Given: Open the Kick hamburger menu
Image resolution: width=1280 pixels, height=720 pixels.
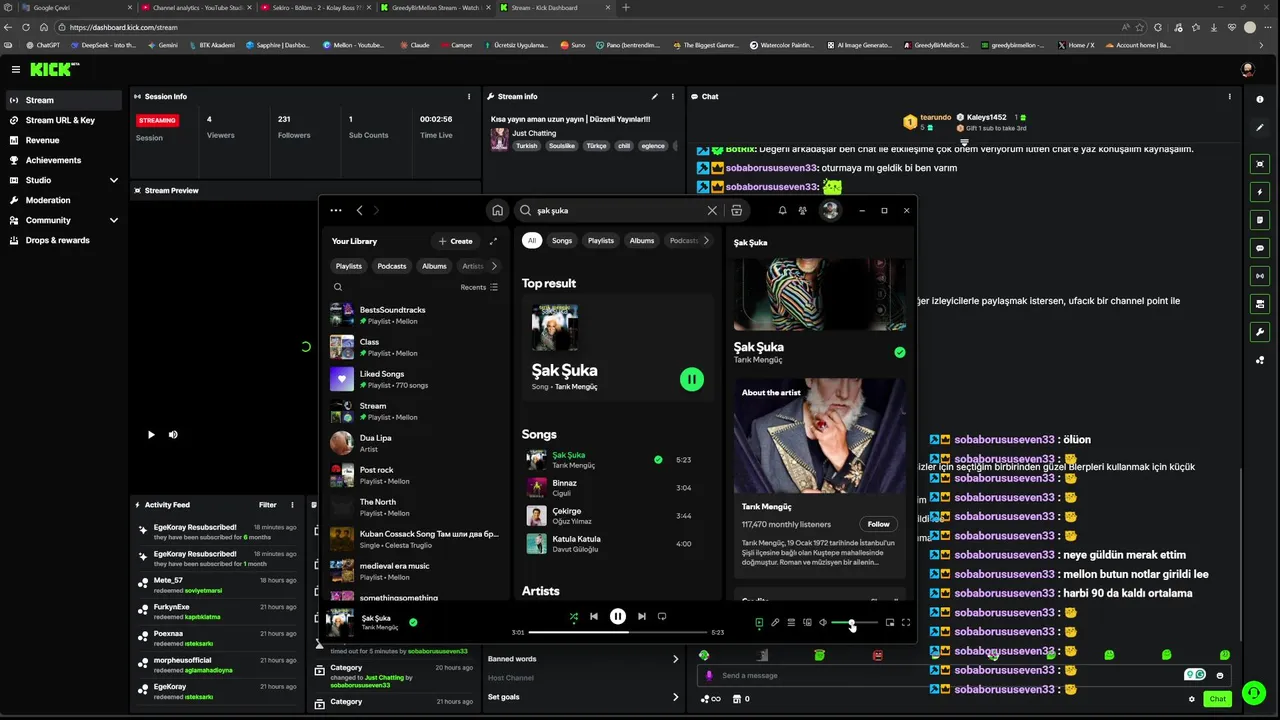Looking at the screenshot, I should [16, 69].
